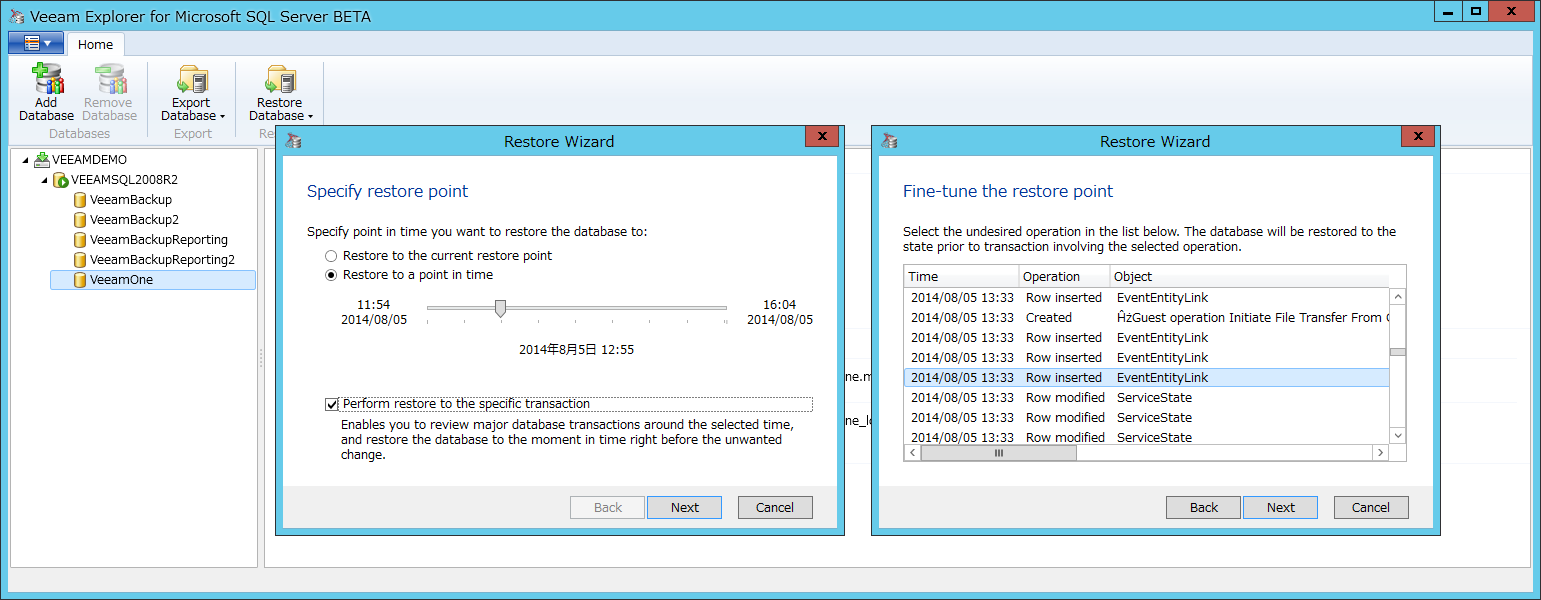This screenshot has width=1541, height=600.
Task: Select first Row modified ServiceState row
Action: (1147, 397)
